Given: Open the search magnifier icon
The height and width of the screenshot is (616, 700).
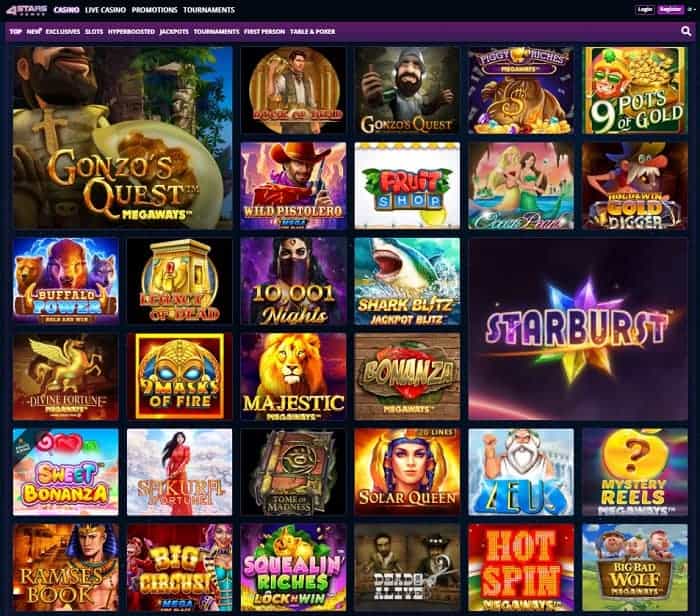Looking at the screenshot, I should (686, 31).
